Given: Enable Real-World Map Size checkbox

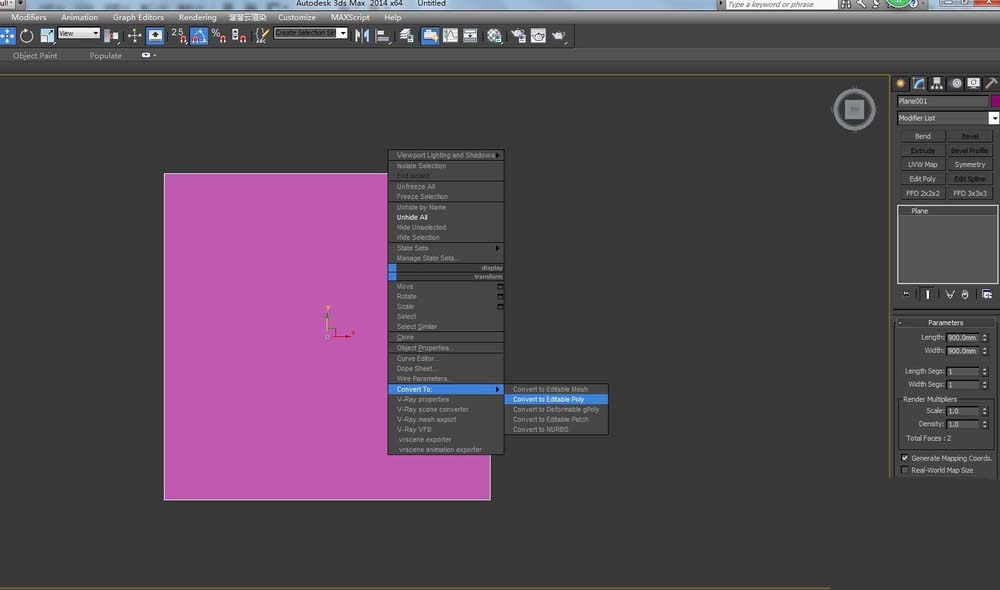Looking at the screenshot, I should [905, 470].
